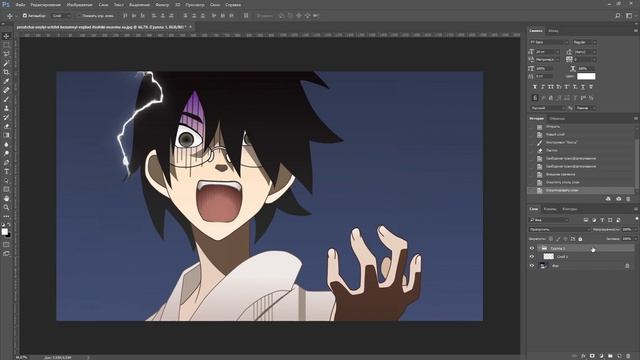The width and height of the screenshot is (640, 360).
Task: Toggle the Автовыбор checkbox
Action: 24,16
